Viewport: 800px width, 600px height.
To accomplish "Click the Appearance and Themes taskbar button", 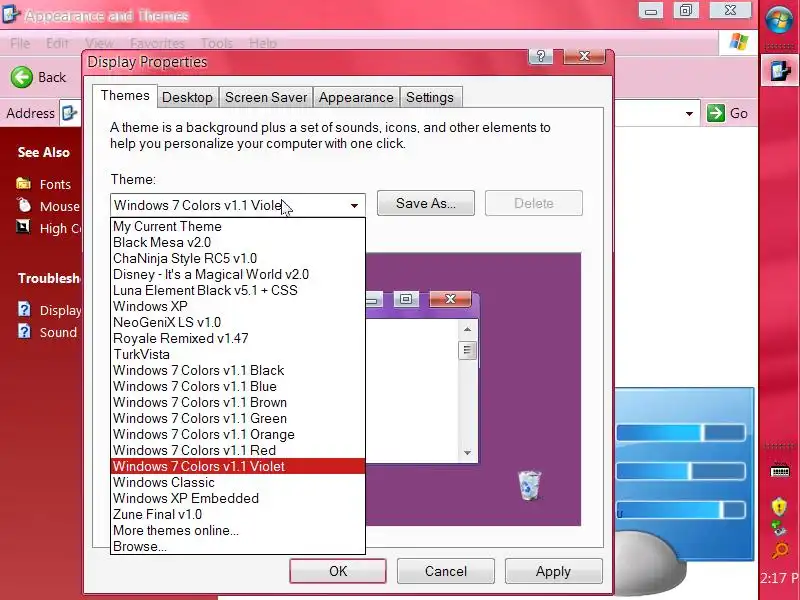I will click(x=780, y=70).
